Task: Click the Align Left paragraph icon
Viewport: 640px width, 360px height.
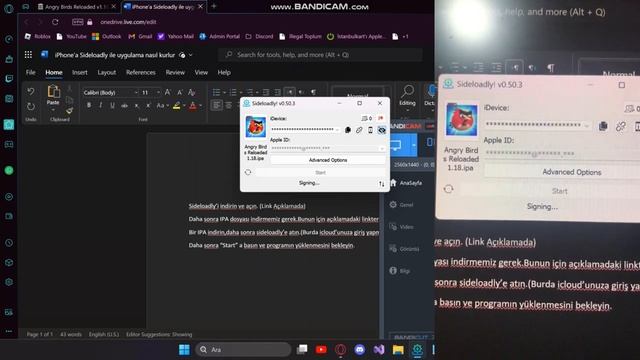Action: click(217, 106)
